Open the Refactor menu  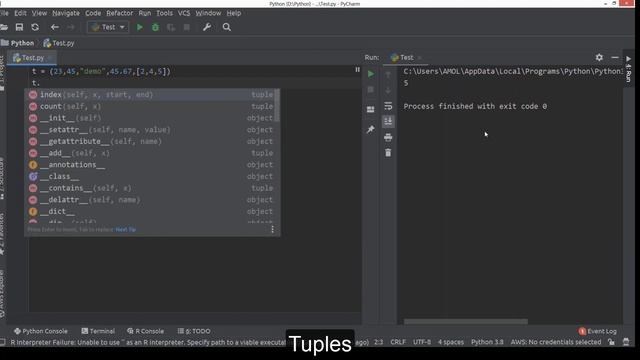coord(120,13)
